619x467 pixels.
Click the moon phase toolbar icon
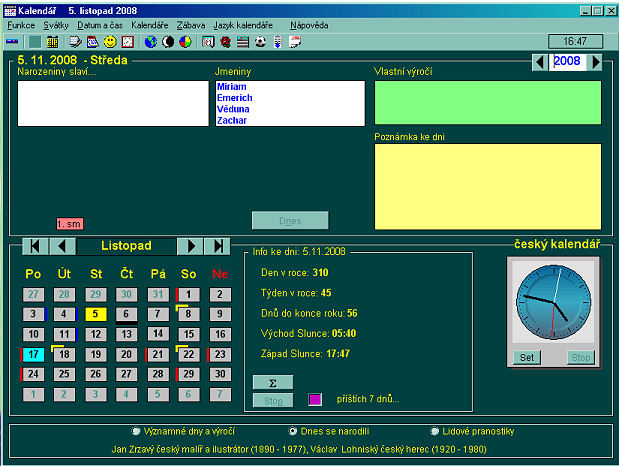click(168, 41)
